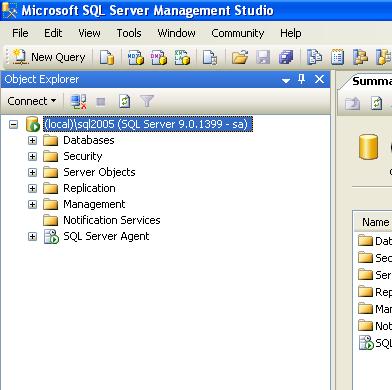The height and width of the screenshot is (390, 392).
Task: Select the (local)\sql2005 server node
Action: tap(148, 124)
